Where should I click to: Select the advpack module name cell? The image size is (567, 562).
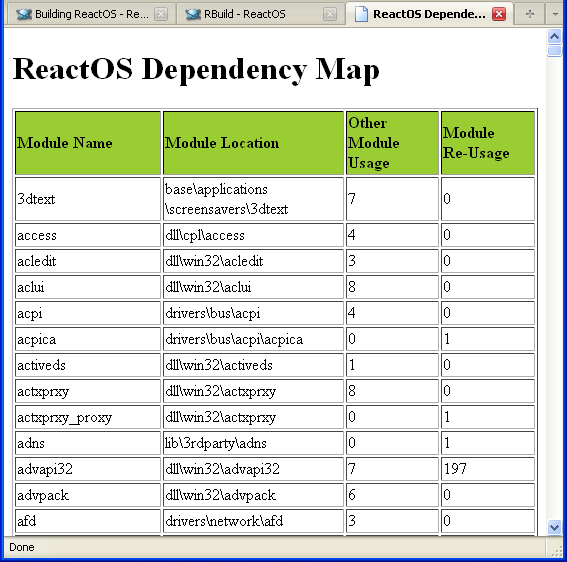pos(88,495)
